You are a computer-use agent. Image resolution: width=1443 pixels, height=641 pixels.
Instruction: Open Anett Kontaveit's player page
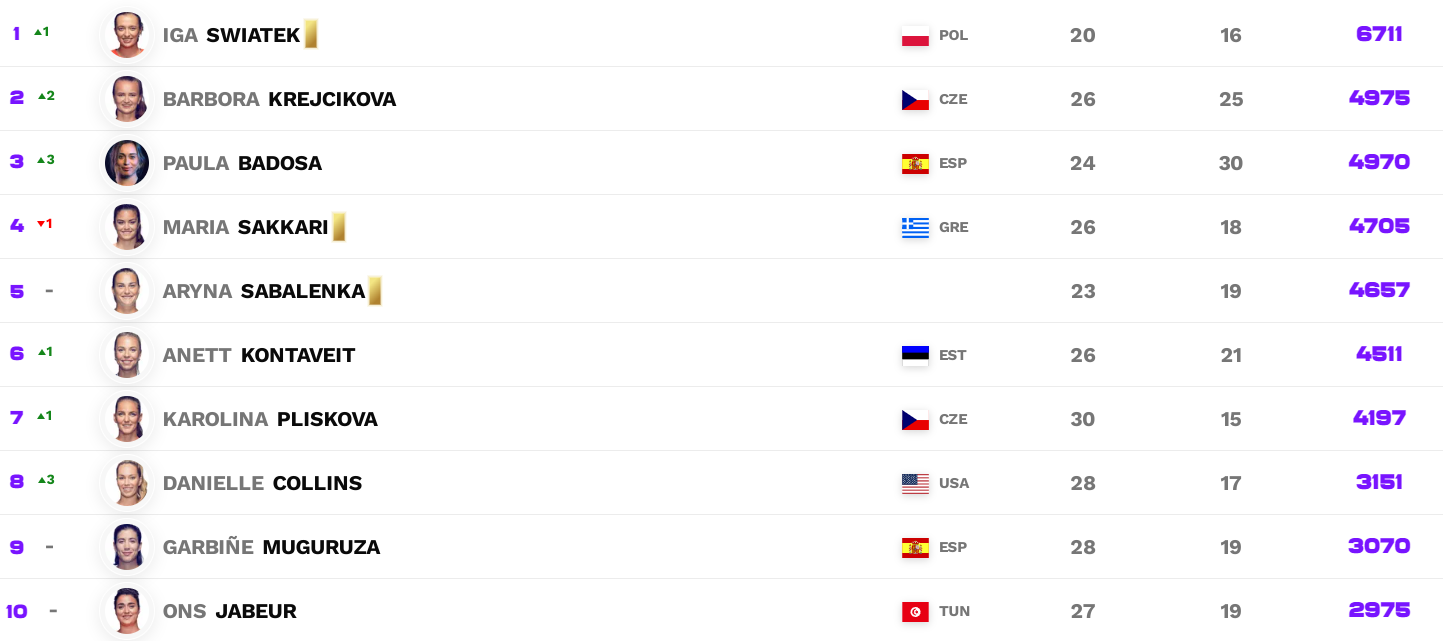tap(259, 355)
